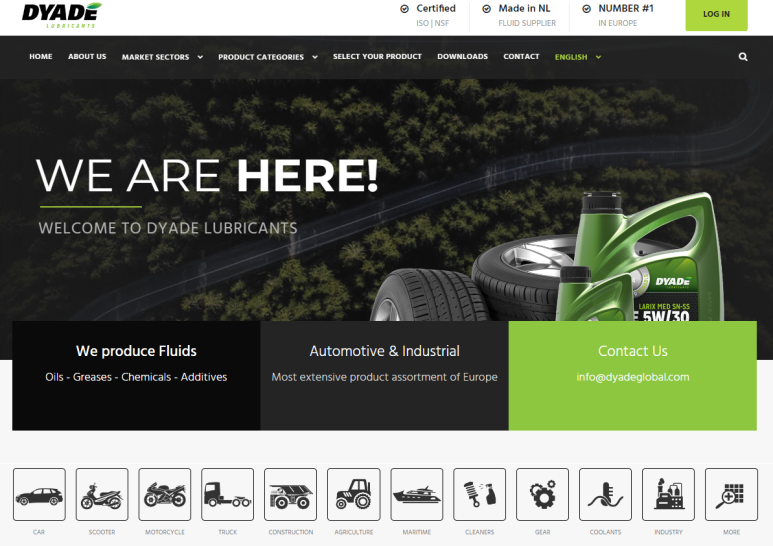Click the More categories icon
Screen dimensions: 773x546
click(731, 494)
